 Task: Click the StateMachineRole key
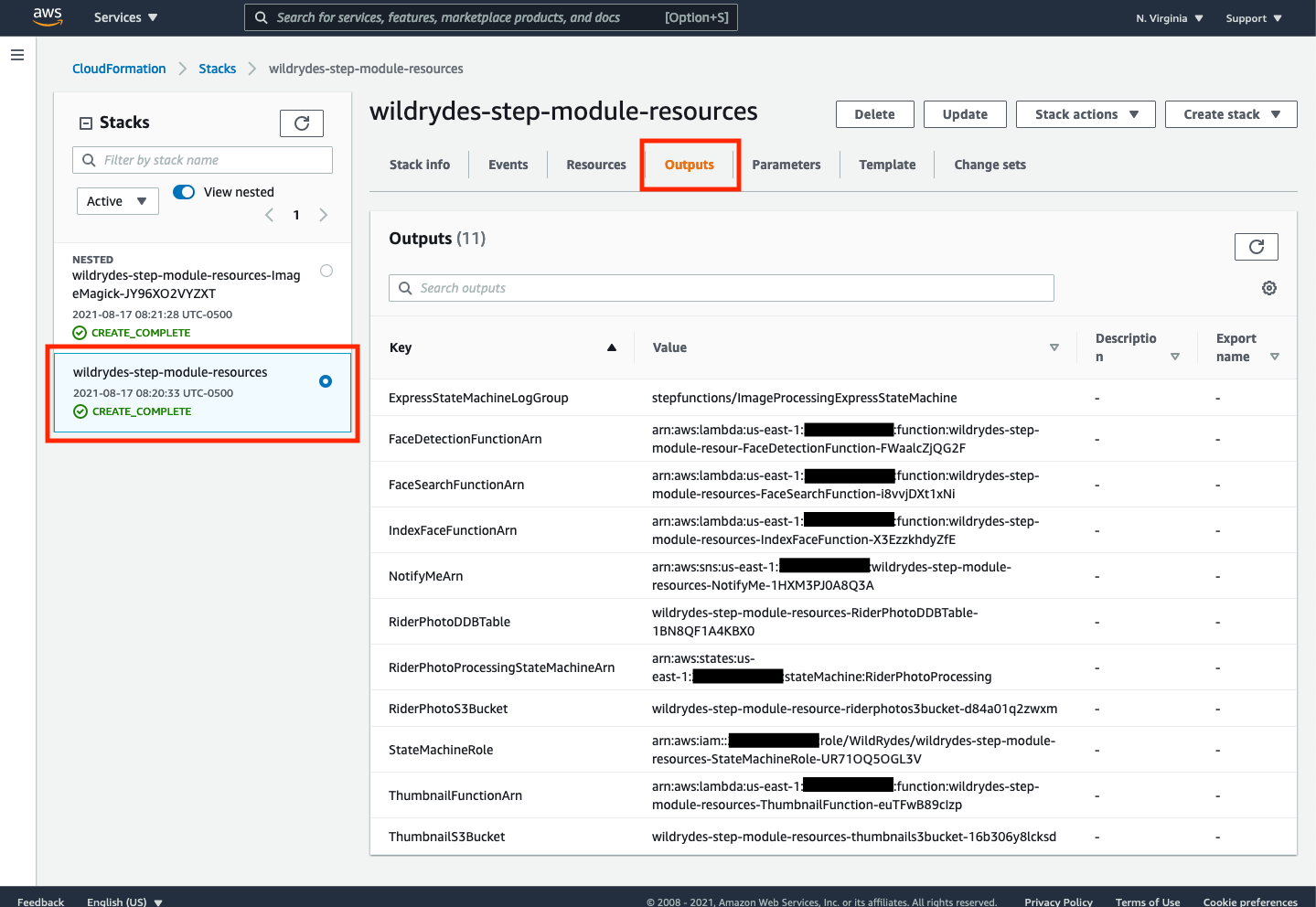coord(441,750)
